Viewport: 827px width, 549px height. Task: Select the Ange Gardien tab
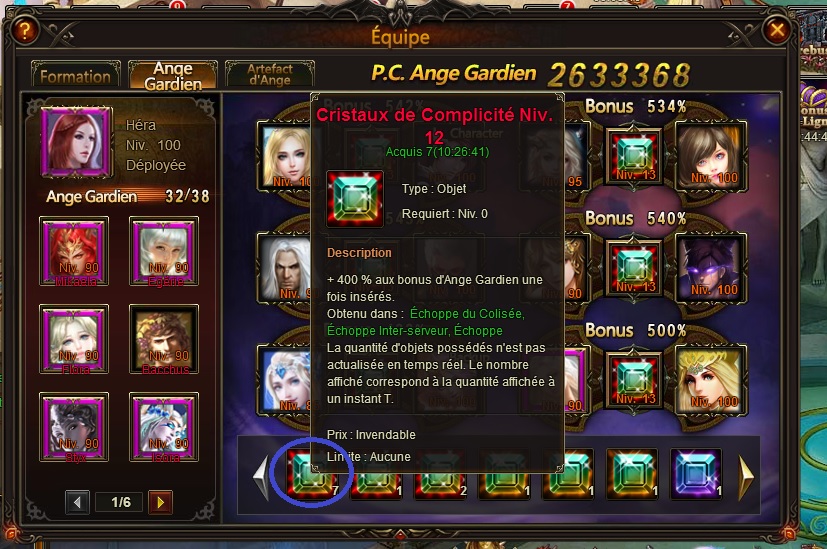point(172,75)
